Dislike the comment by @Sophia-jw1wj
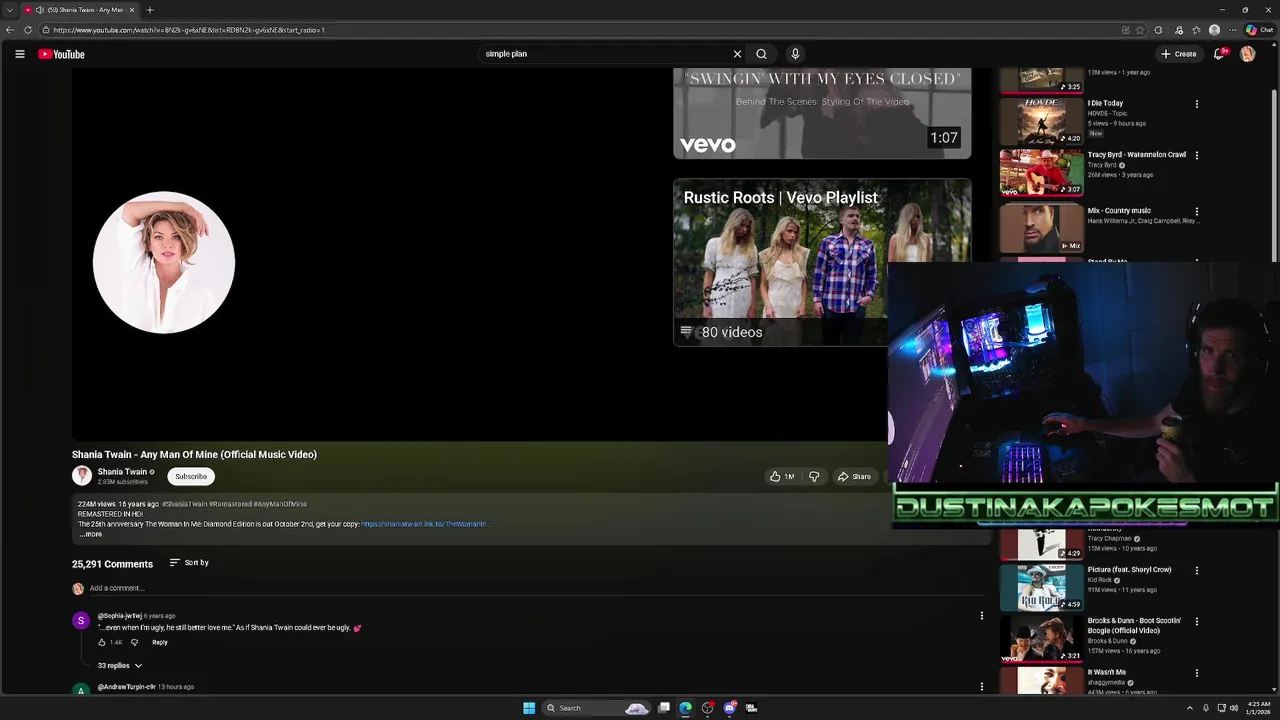Image resolution: width=1280 pixels, height=720 pixels. point(135,642)
